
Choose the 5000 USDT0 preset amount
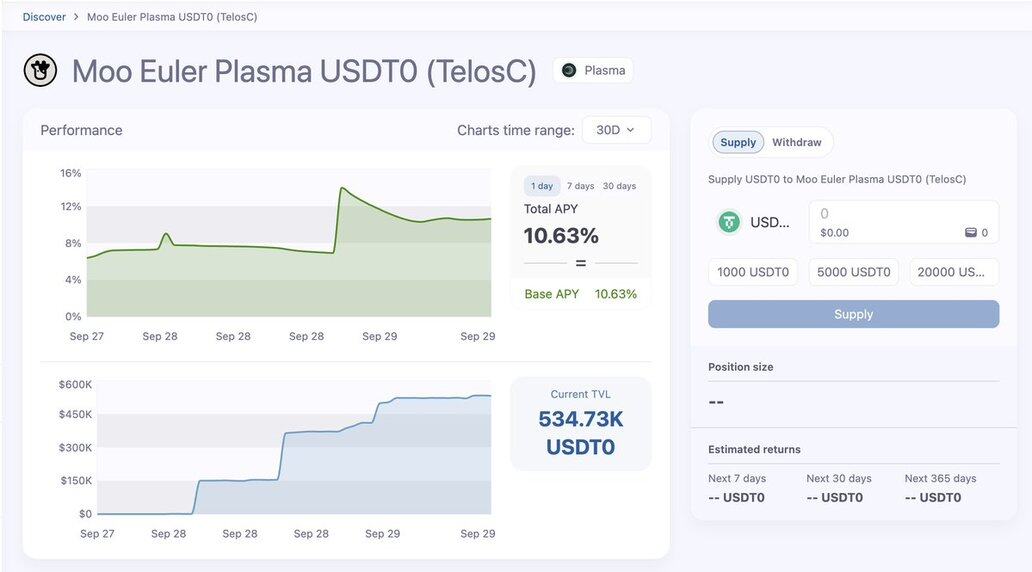tap(853, 272)
